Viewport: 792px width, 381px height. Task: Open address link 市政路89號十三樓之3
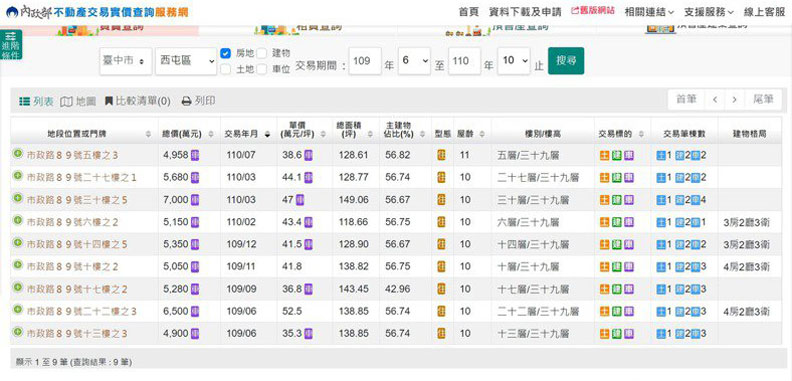77,334
